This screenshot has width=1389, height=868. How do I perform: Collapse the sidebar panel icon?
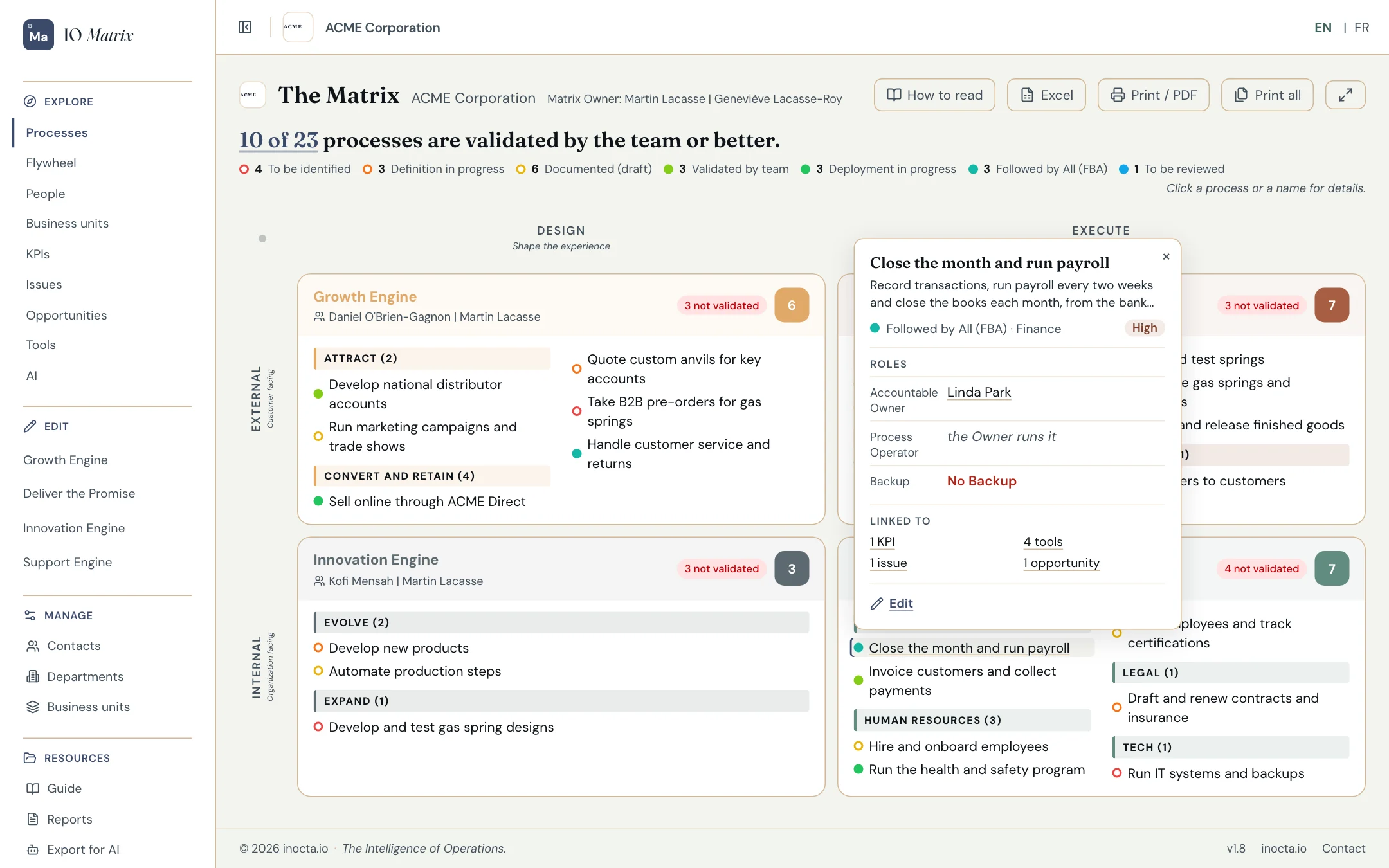(x=245, y=27)
